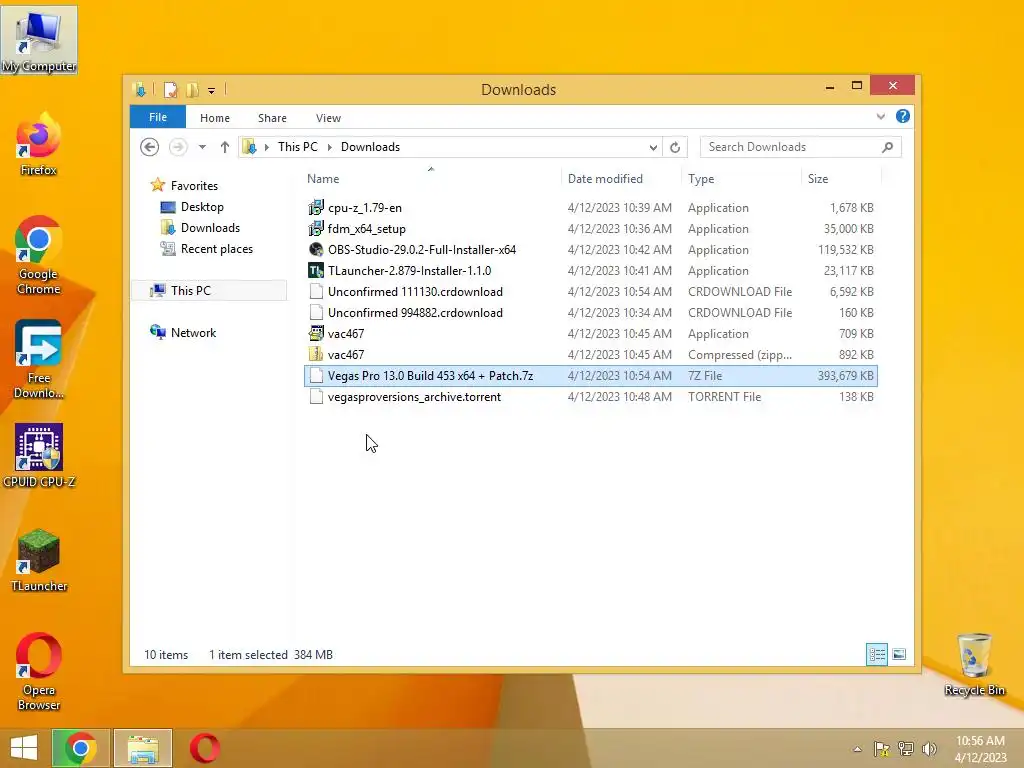
Task: Click the Windows Start button
Action: pyautogui.click(x=24, y=748)
